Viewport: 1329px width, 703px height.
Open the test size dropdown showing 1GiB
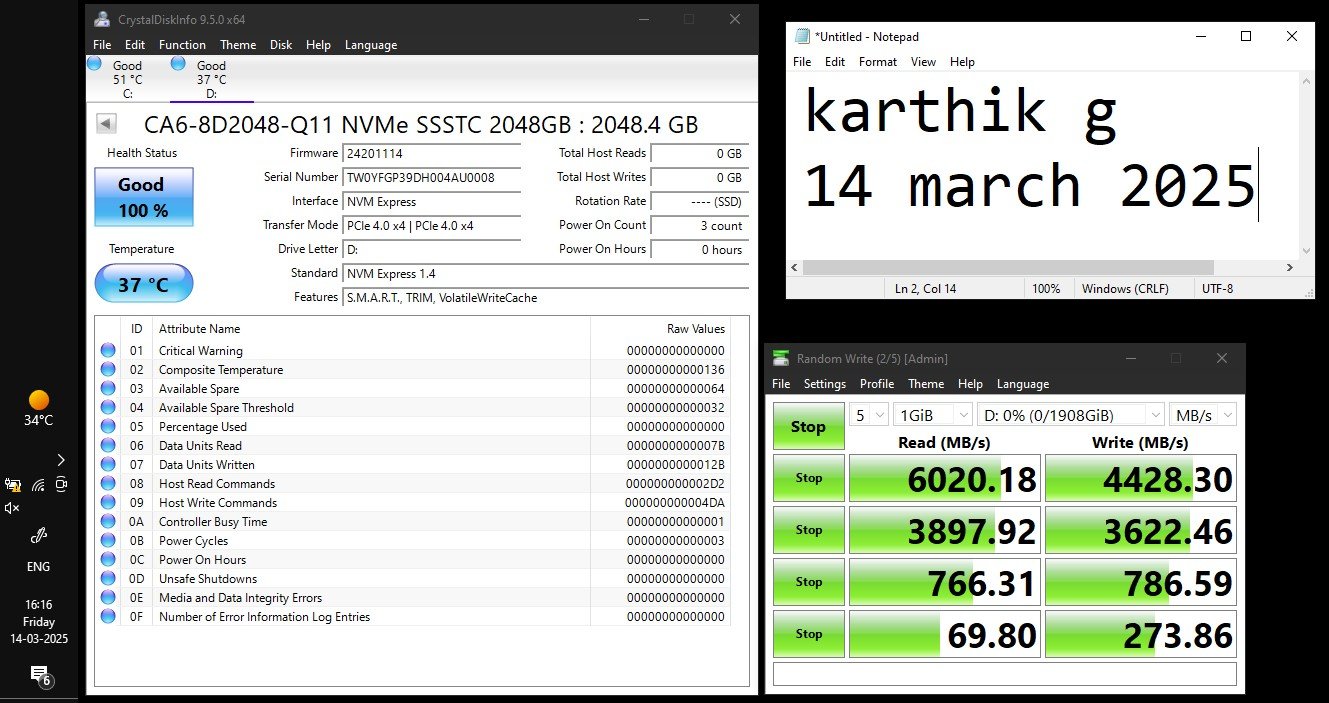coord(933,414)
